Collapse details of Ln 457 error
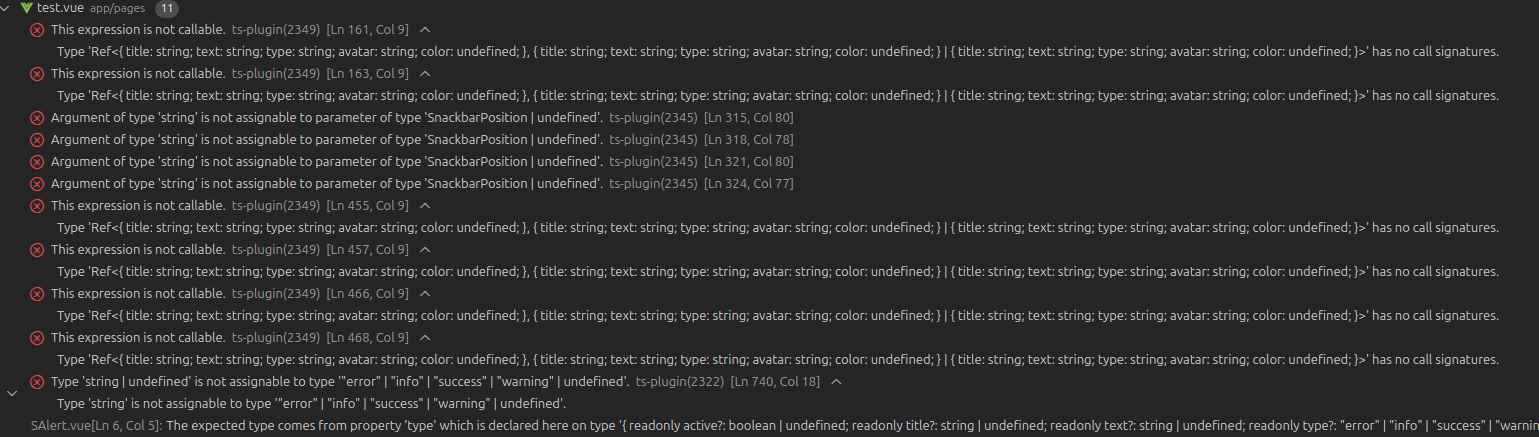Image resolution: width=1539 pixels, height=437 pixels. tap(426, 250)
